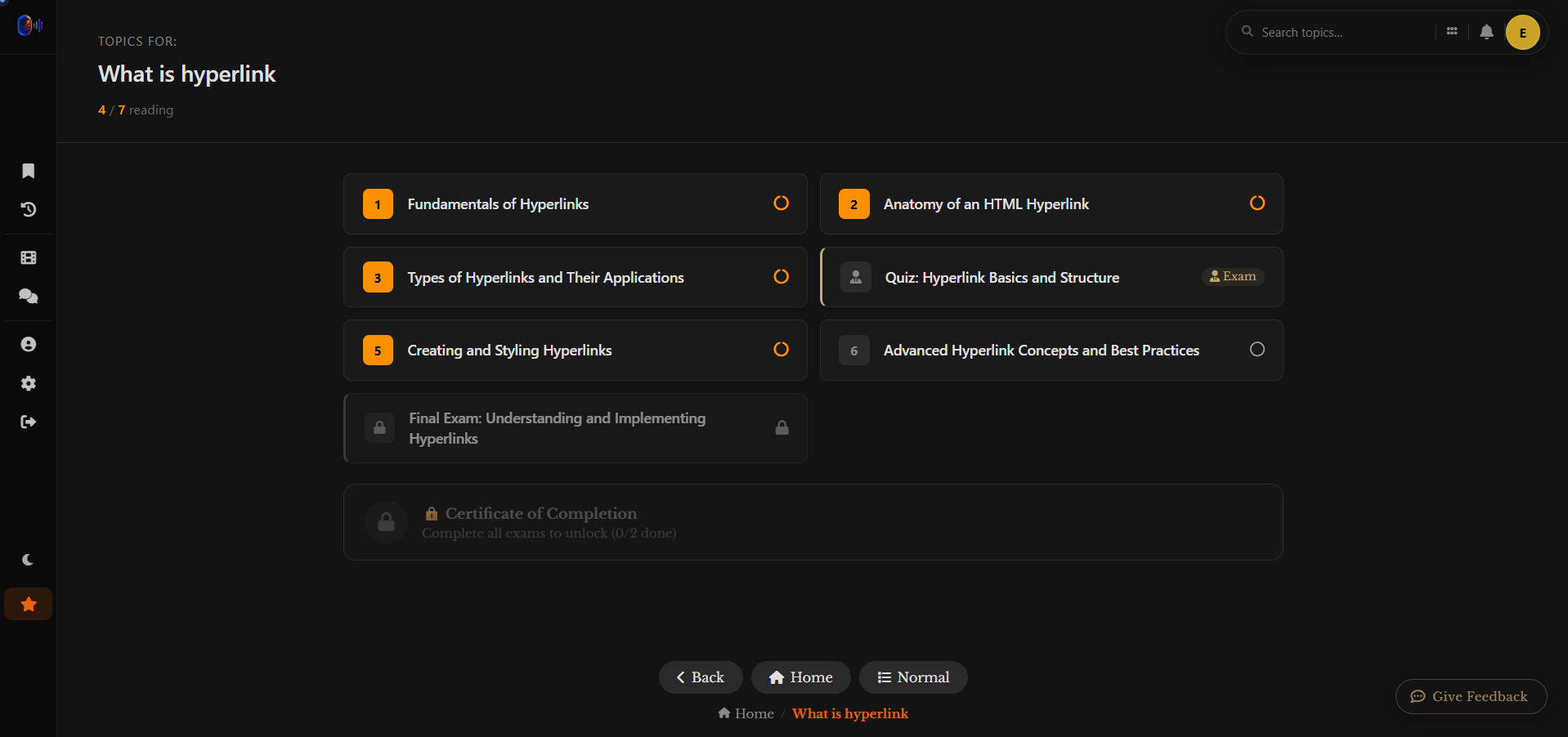Click the Home button in bottom bar
The image size is (1568, 737).
click(800, 677)
